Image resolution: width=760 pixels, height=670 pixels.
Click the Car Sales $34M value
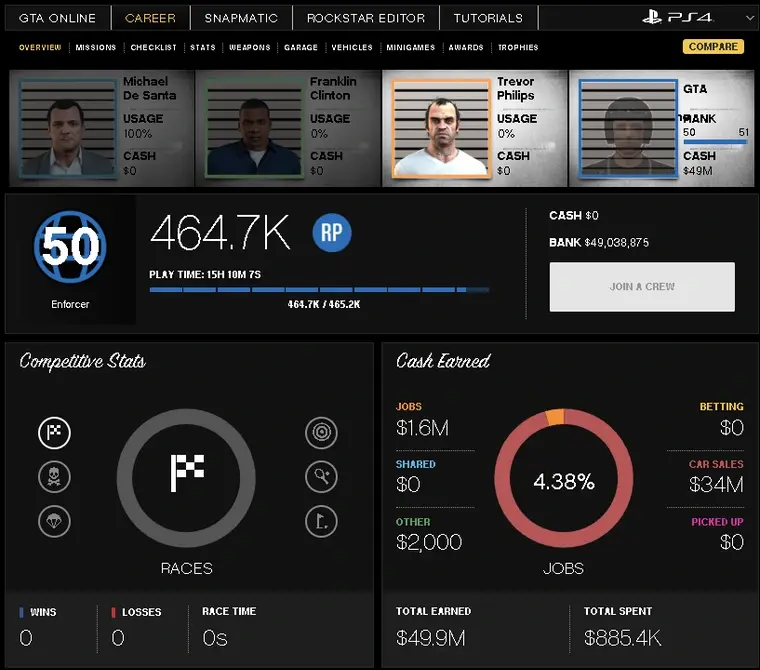pos(716,484)
